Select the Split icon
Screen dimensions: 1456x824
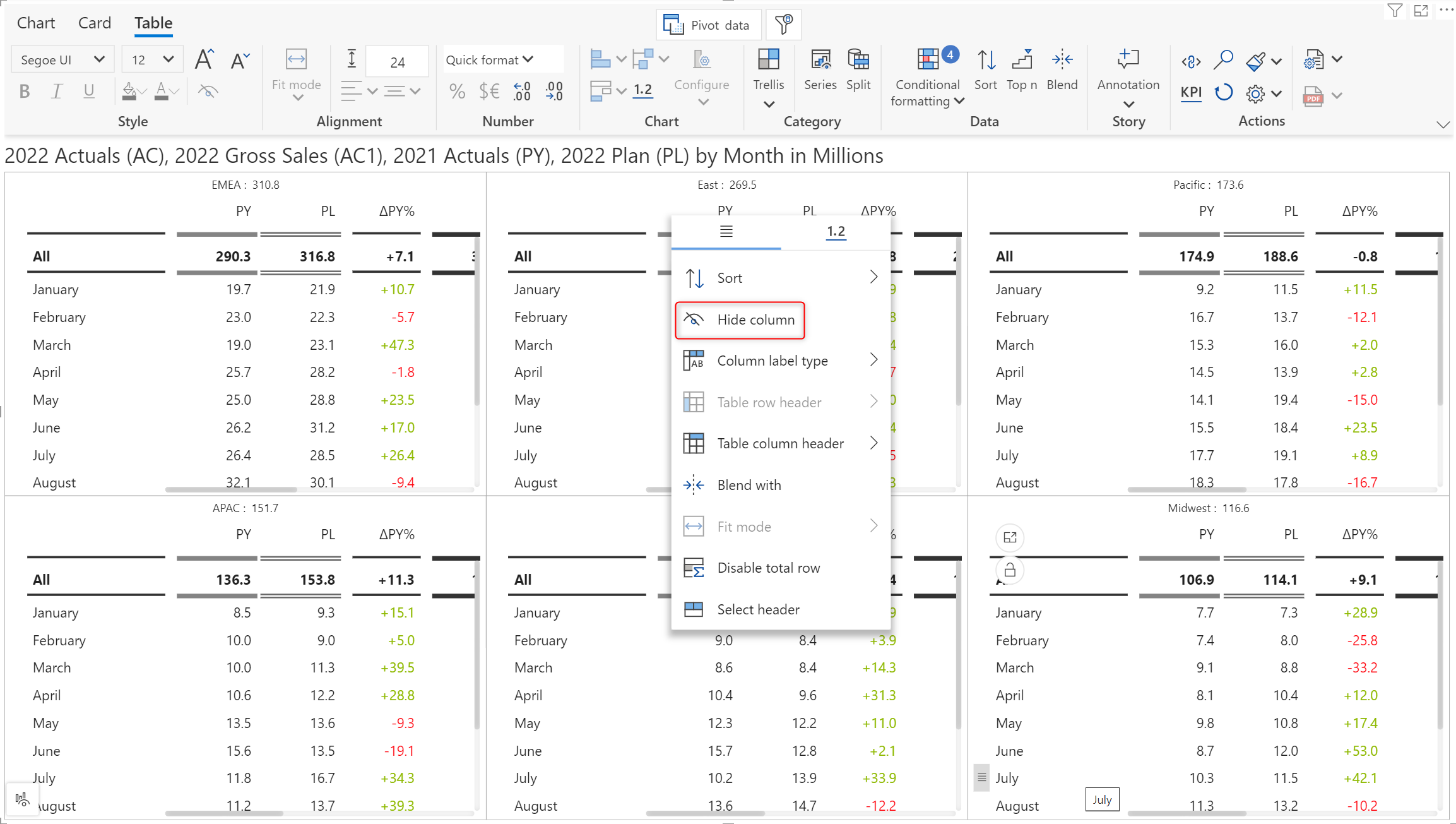858,61
